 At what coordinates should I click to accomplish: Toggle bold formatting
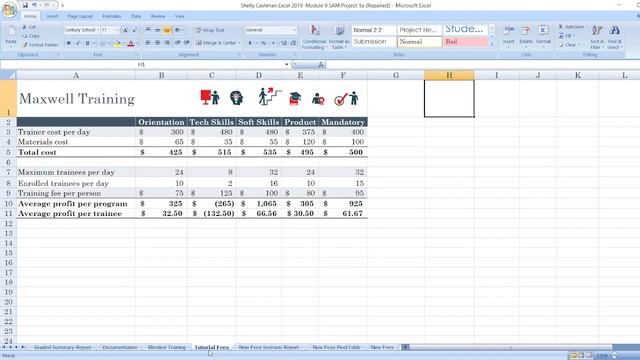click(x=69, y=43)
